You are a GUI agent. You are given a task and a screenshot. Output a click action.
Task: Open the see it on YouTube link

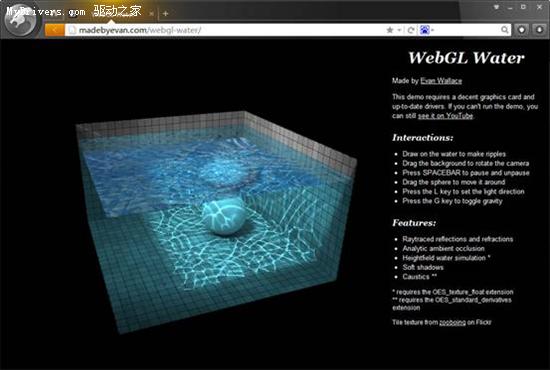pos(445,116)
